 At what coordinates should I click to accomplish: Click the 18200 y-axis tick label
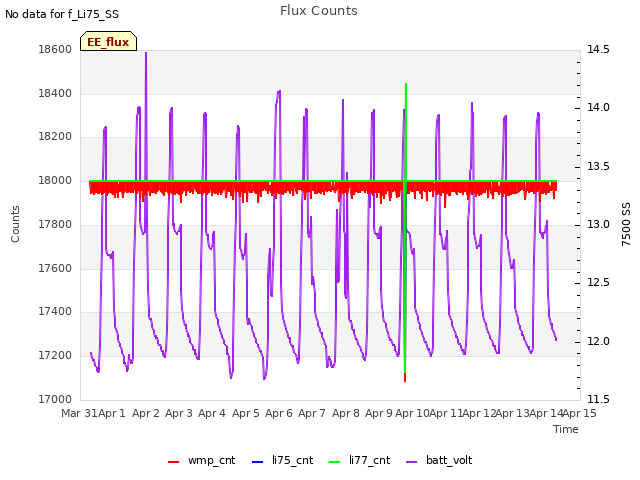click(55, 136)
